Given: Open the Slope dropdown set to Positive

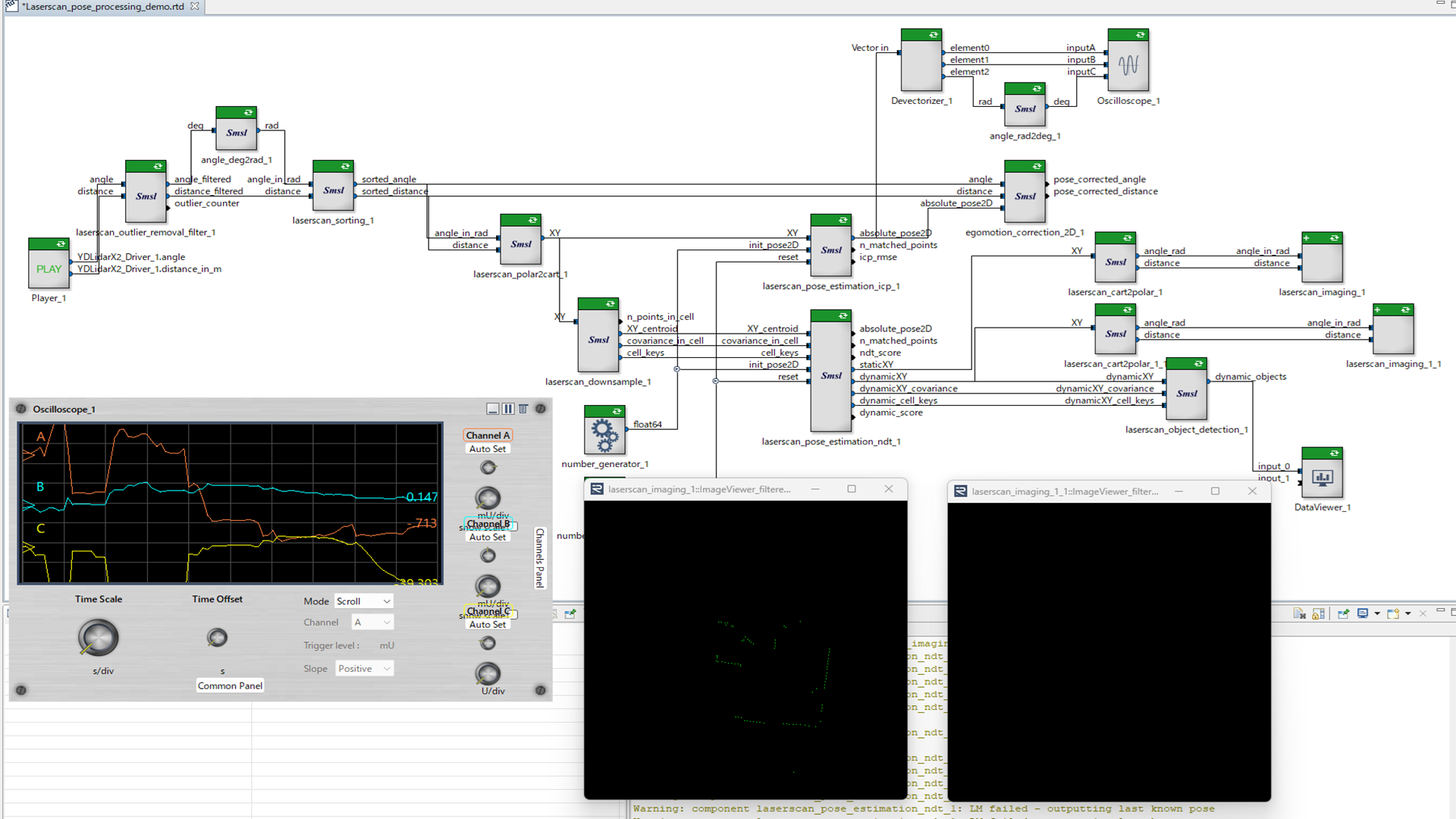Looking at the screenshot, I should (364, 669).
